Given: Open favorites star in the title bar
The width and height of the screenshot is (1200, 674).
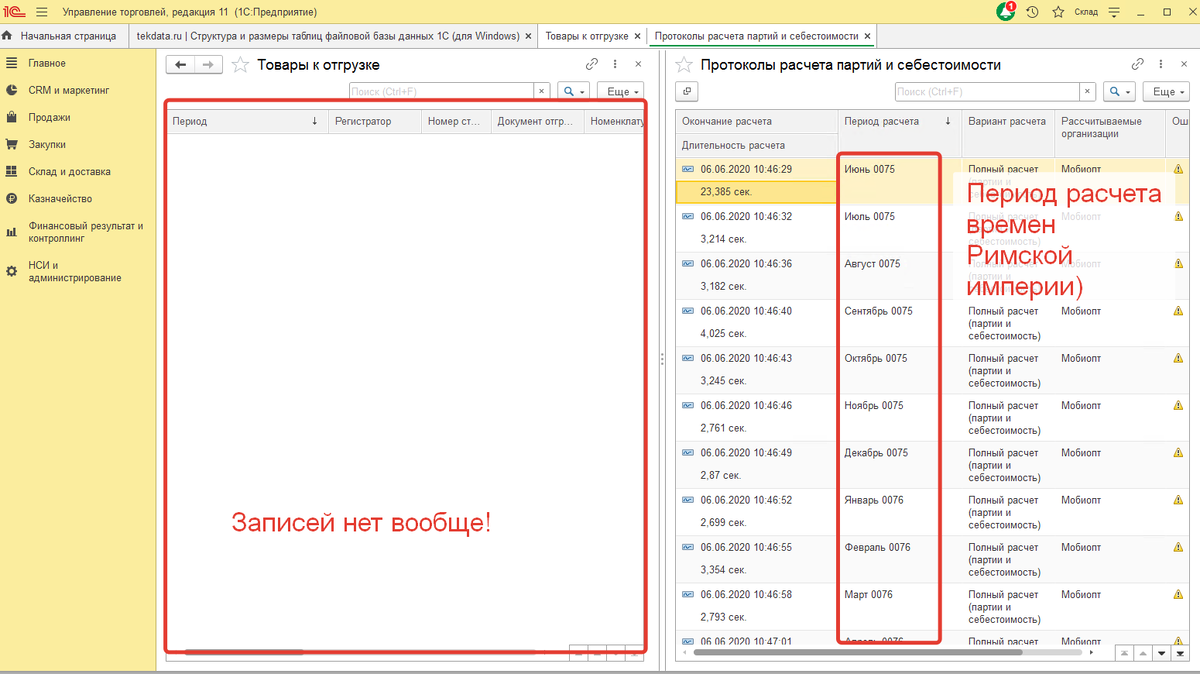Looking at the screenshot, I should tap(1057, 12).
